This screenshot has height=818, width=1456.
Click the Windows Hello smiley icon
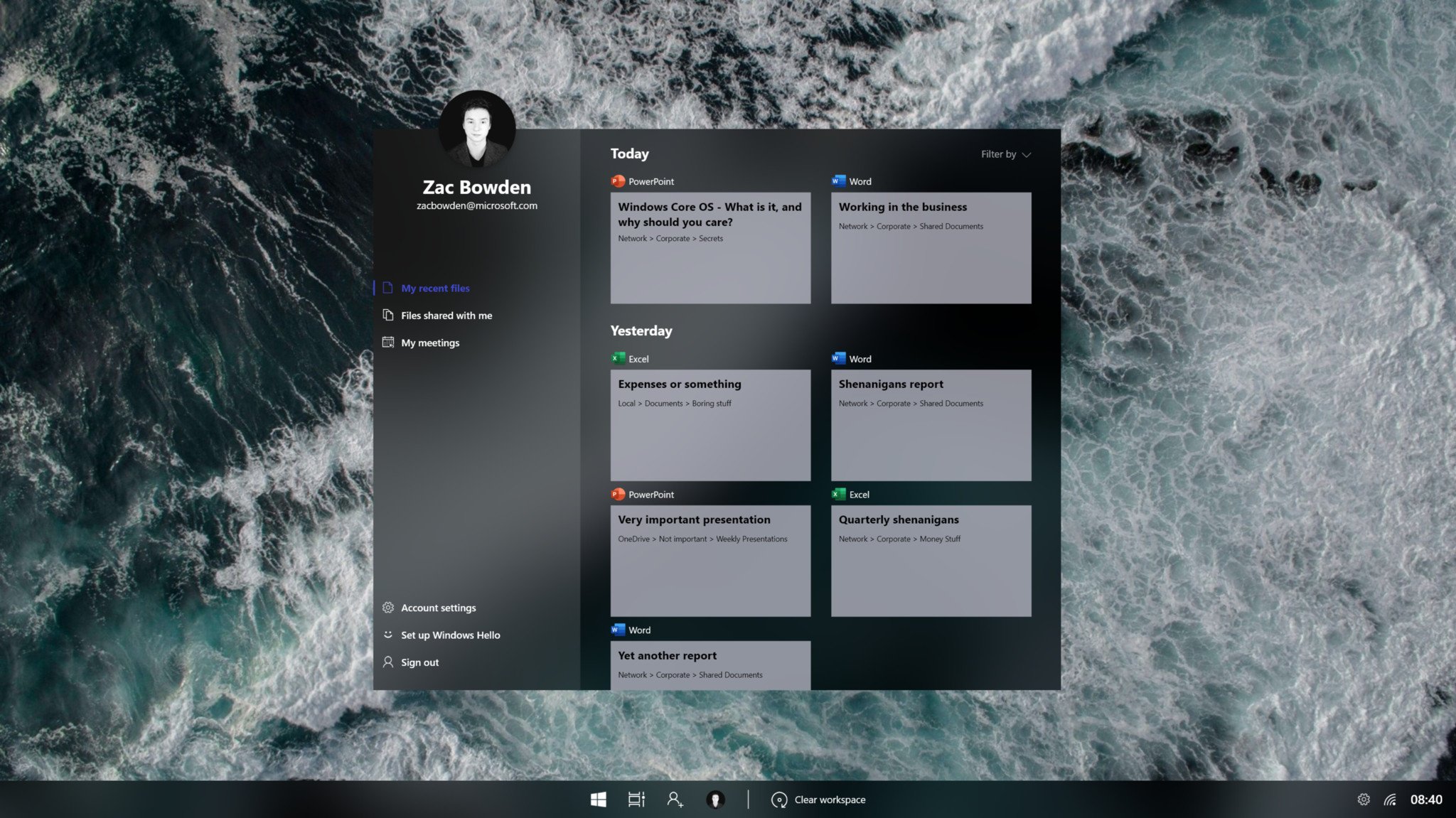click(x=388, y=635)
